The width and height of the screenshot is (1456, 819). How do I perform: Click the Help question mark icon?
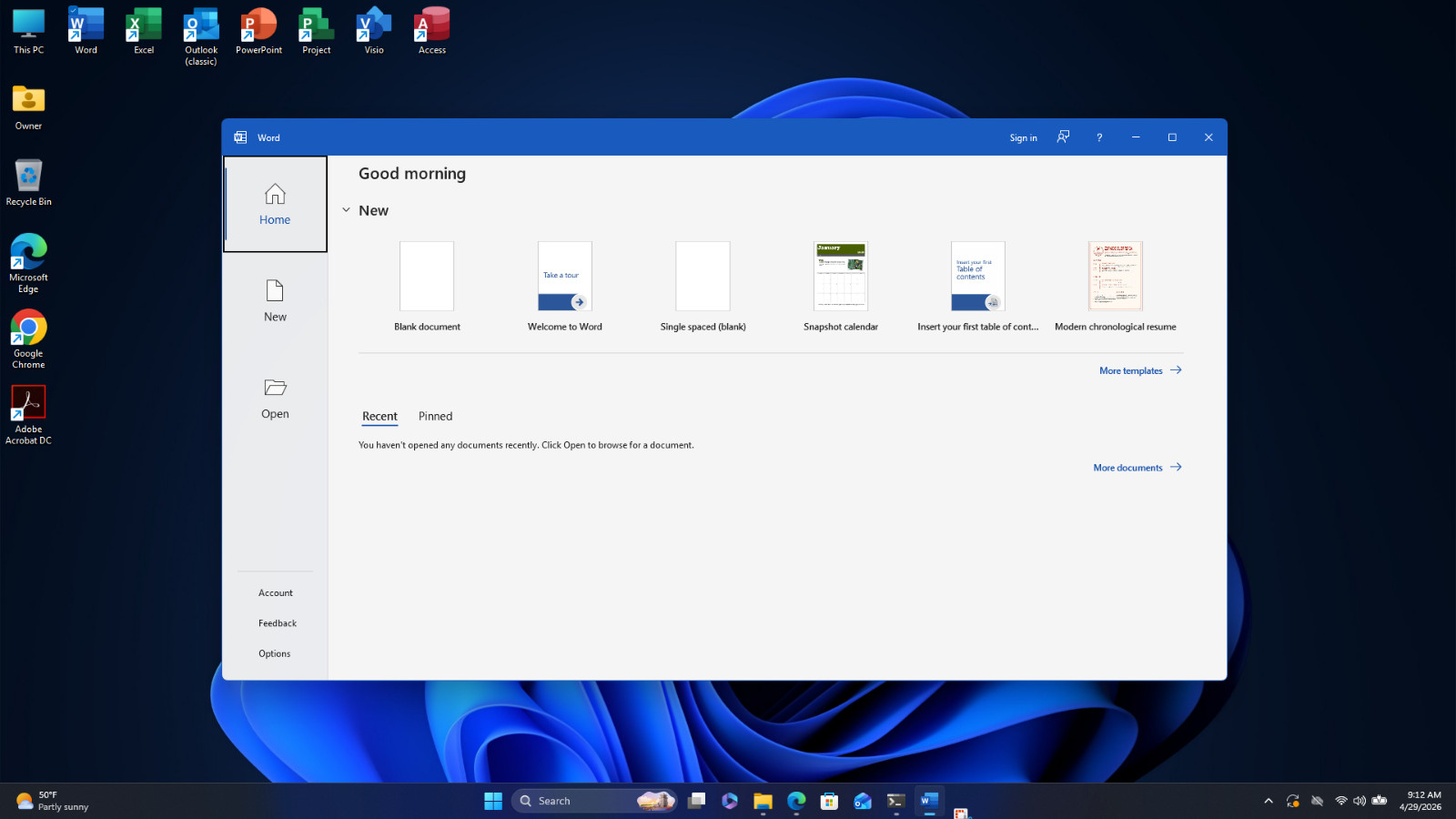1099,137
